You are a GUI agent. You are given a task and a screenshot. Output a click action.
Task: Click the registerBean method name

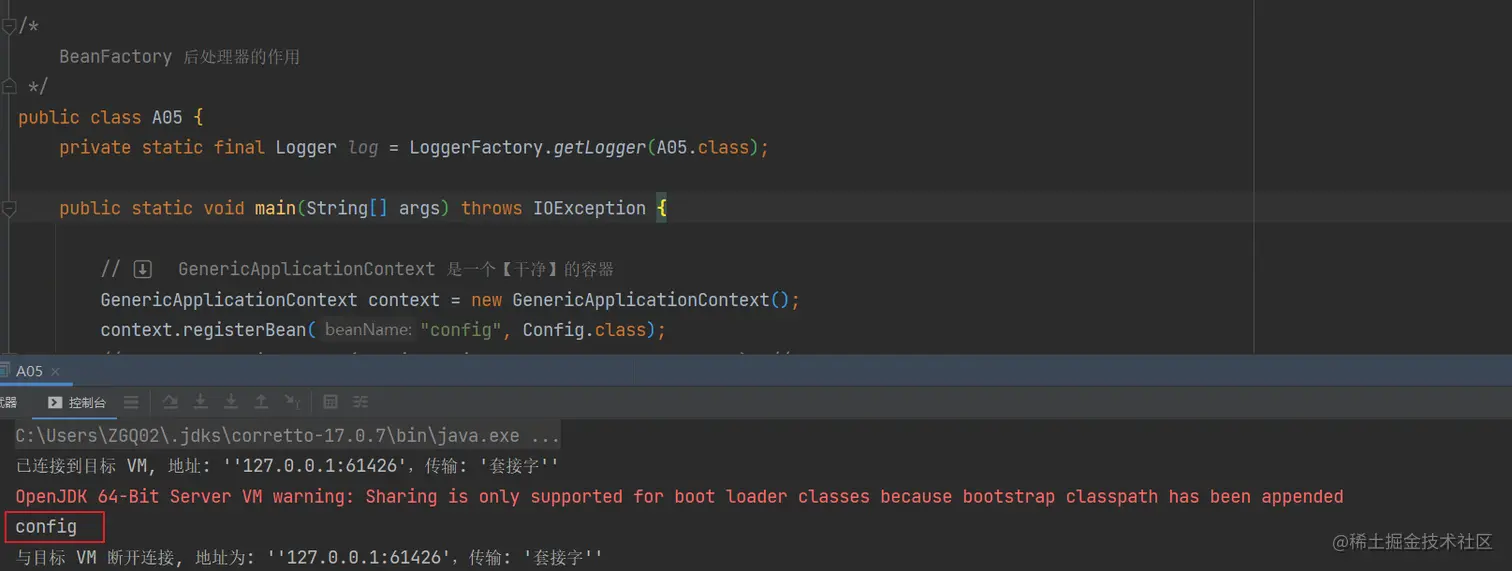coord(245,330)
